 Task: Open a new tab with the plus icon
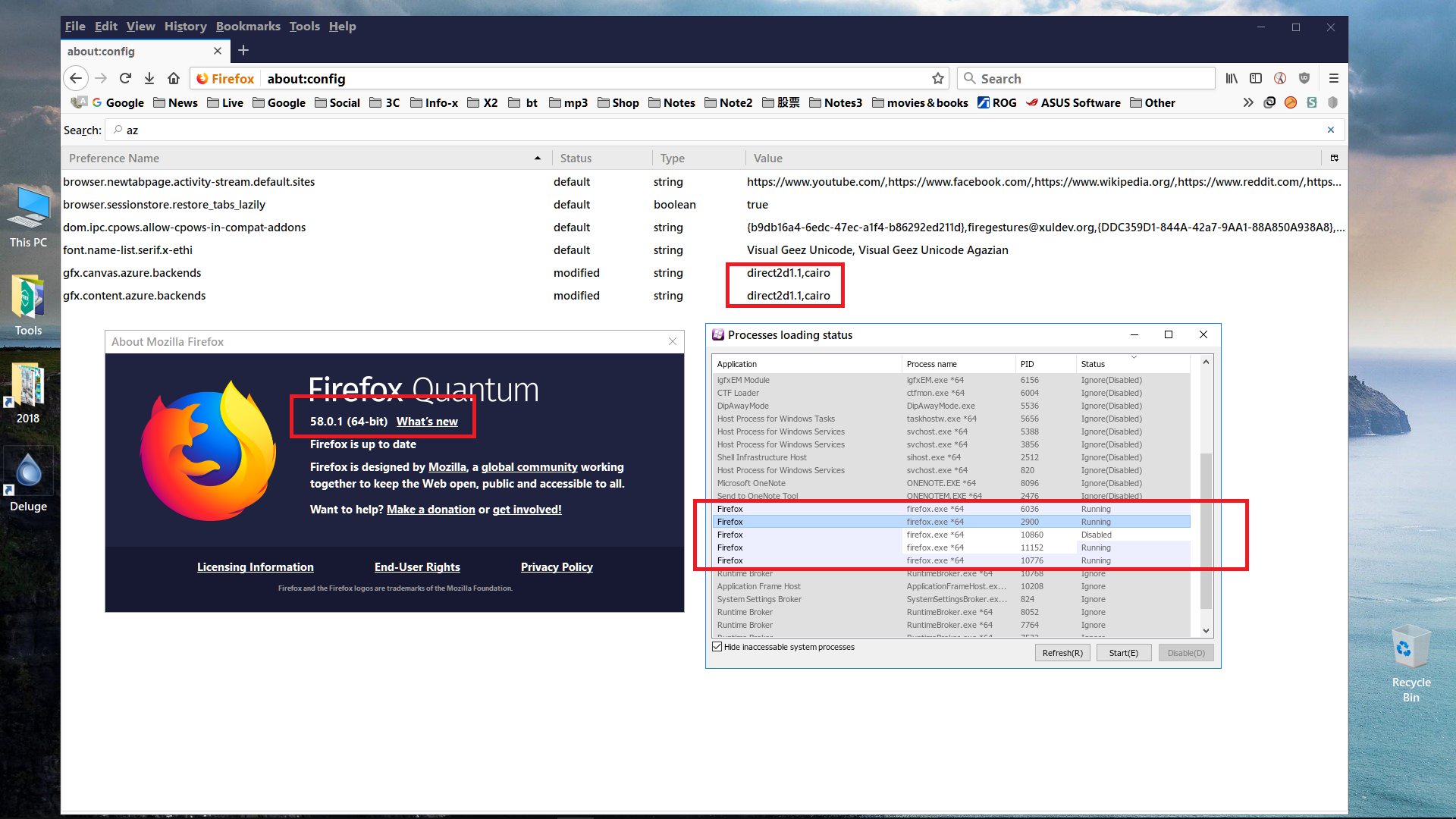point(243,51)
